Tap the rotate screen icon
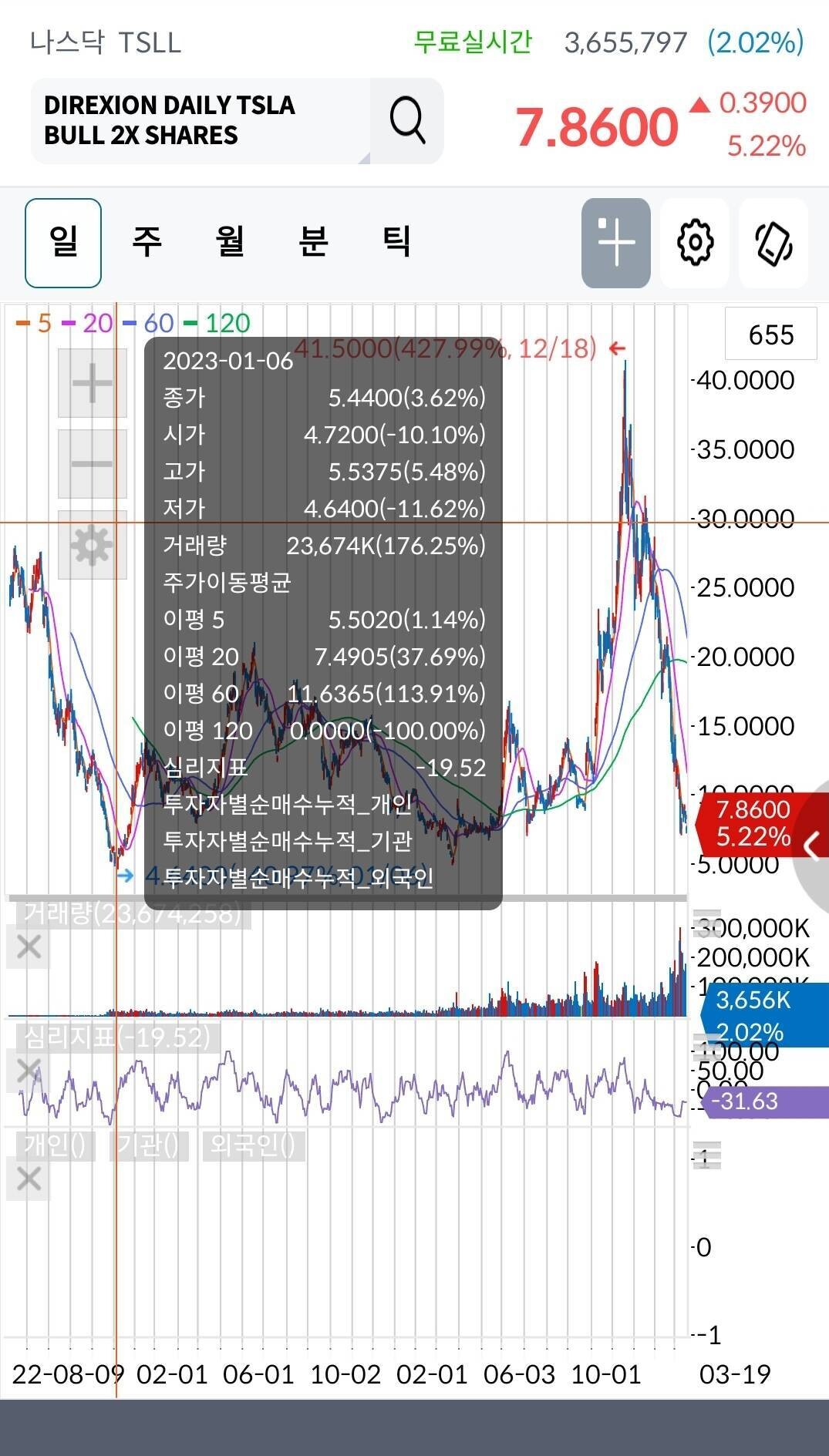The image size is (829, 1456). tap(773, 243)
